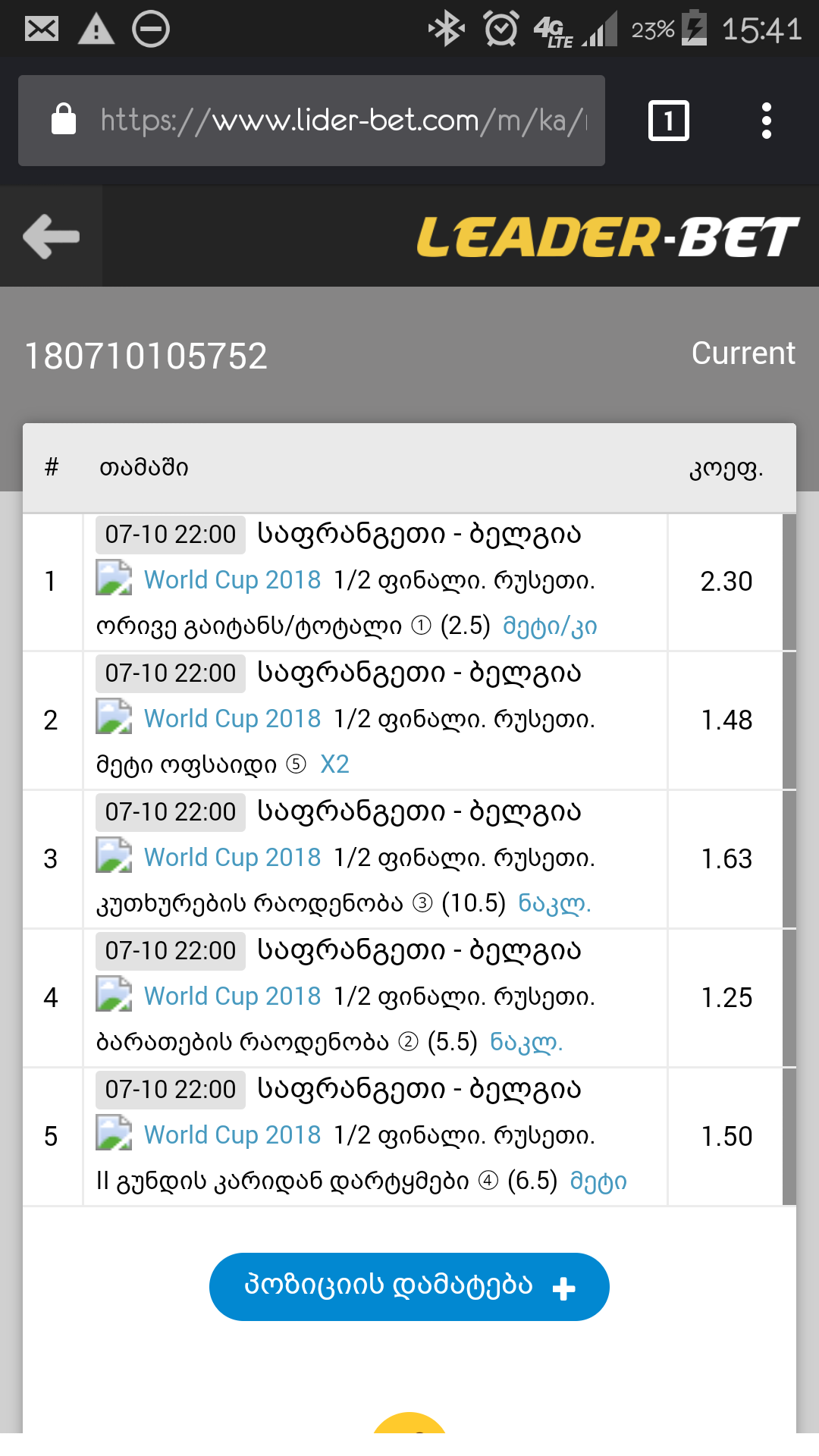Click the 23% battery percentage
Viewport: 819px width, 1456px height.
pyautogui.click(x=653, y=30)
